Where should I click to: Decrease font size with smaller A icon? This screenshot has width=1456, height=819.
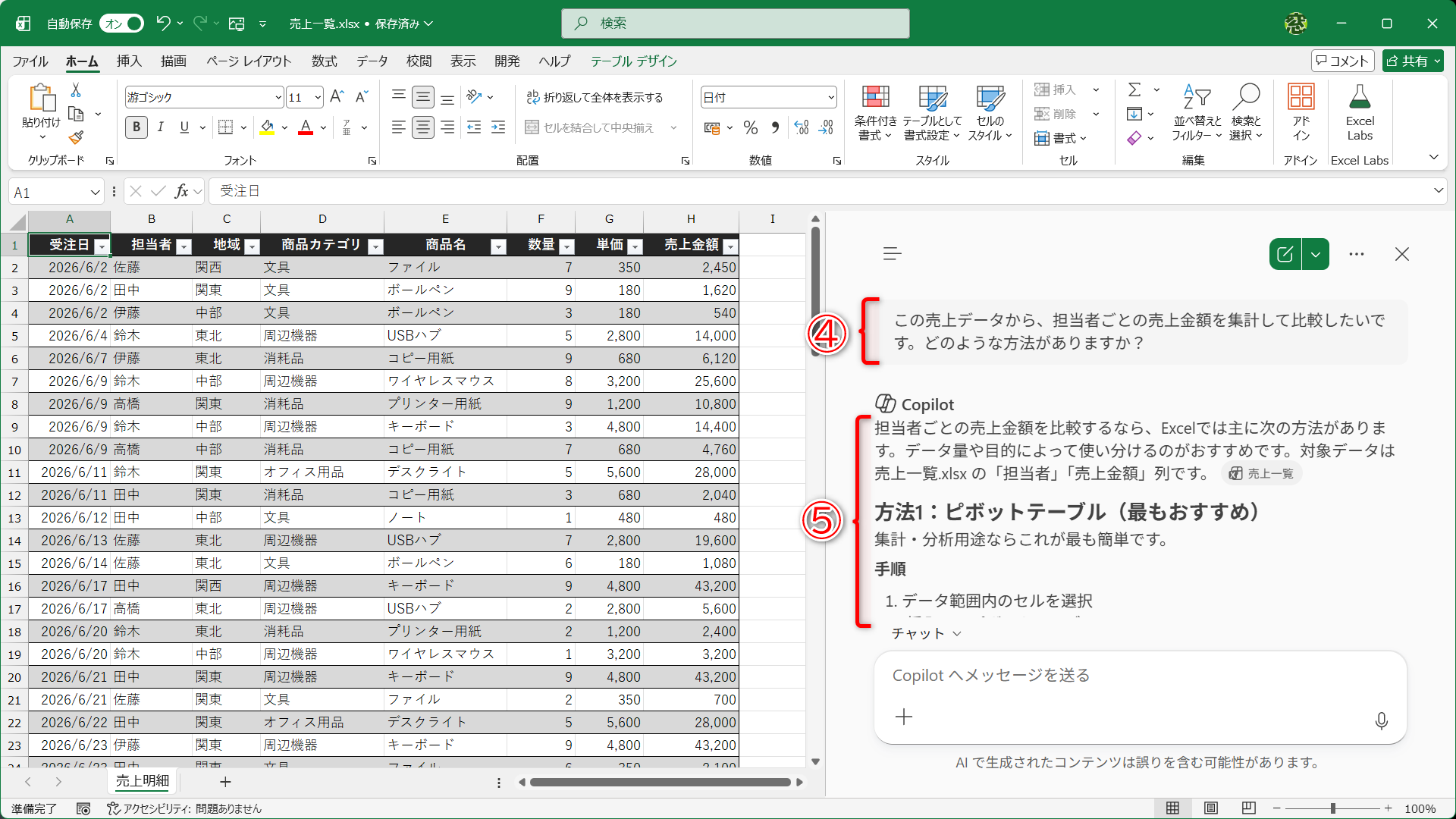tap(362, 97)
